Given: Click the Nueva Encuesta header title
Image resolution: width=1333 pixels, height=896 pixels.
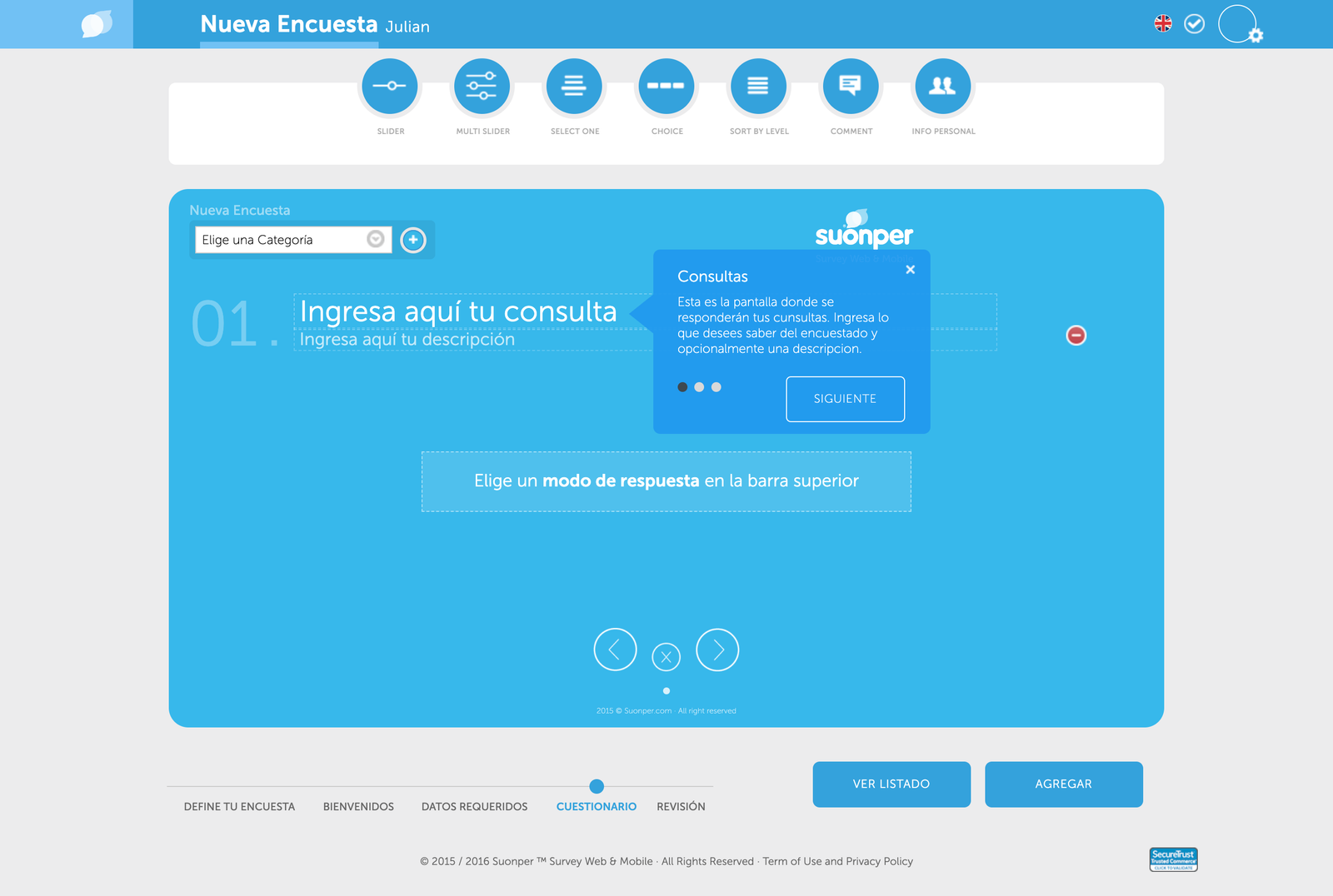Looking at the screenshot, I should point(289,24).
